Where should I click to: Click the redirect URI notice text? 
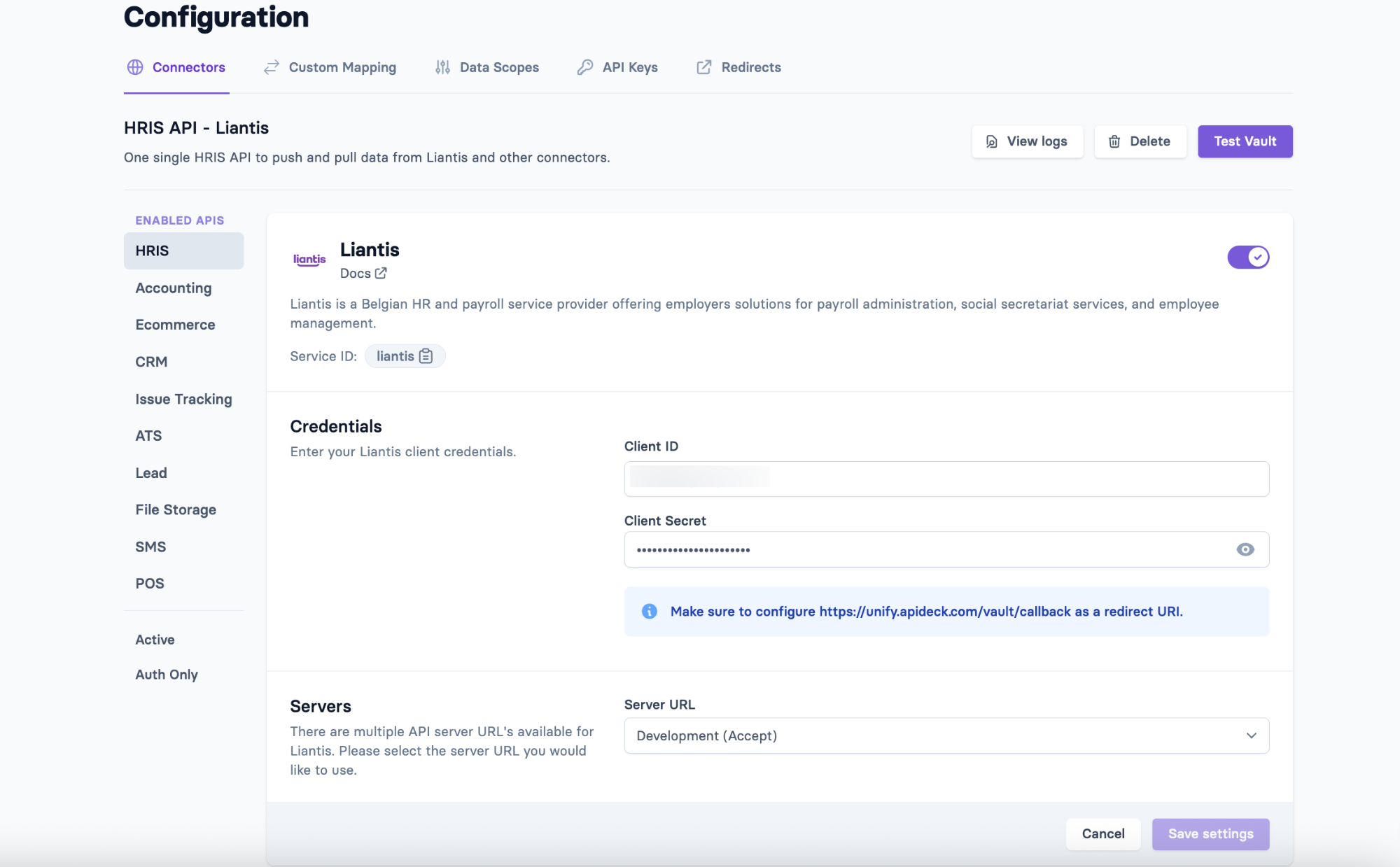pyautogui.click(x=926, y=611)
